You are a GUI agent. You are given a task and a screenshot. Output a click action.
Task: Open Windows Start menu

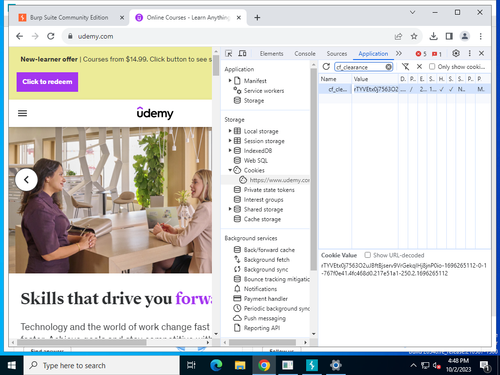12,365
